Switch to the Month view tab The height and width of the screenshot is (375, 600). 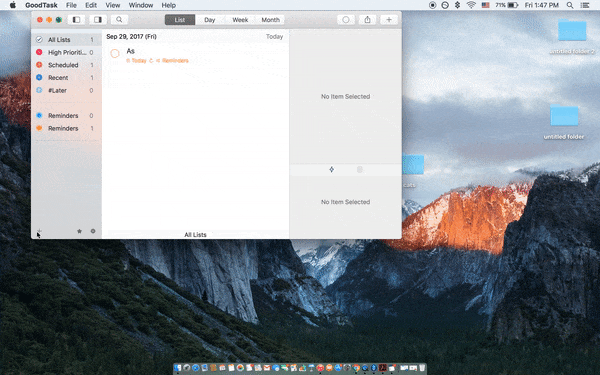pos(271,20)
